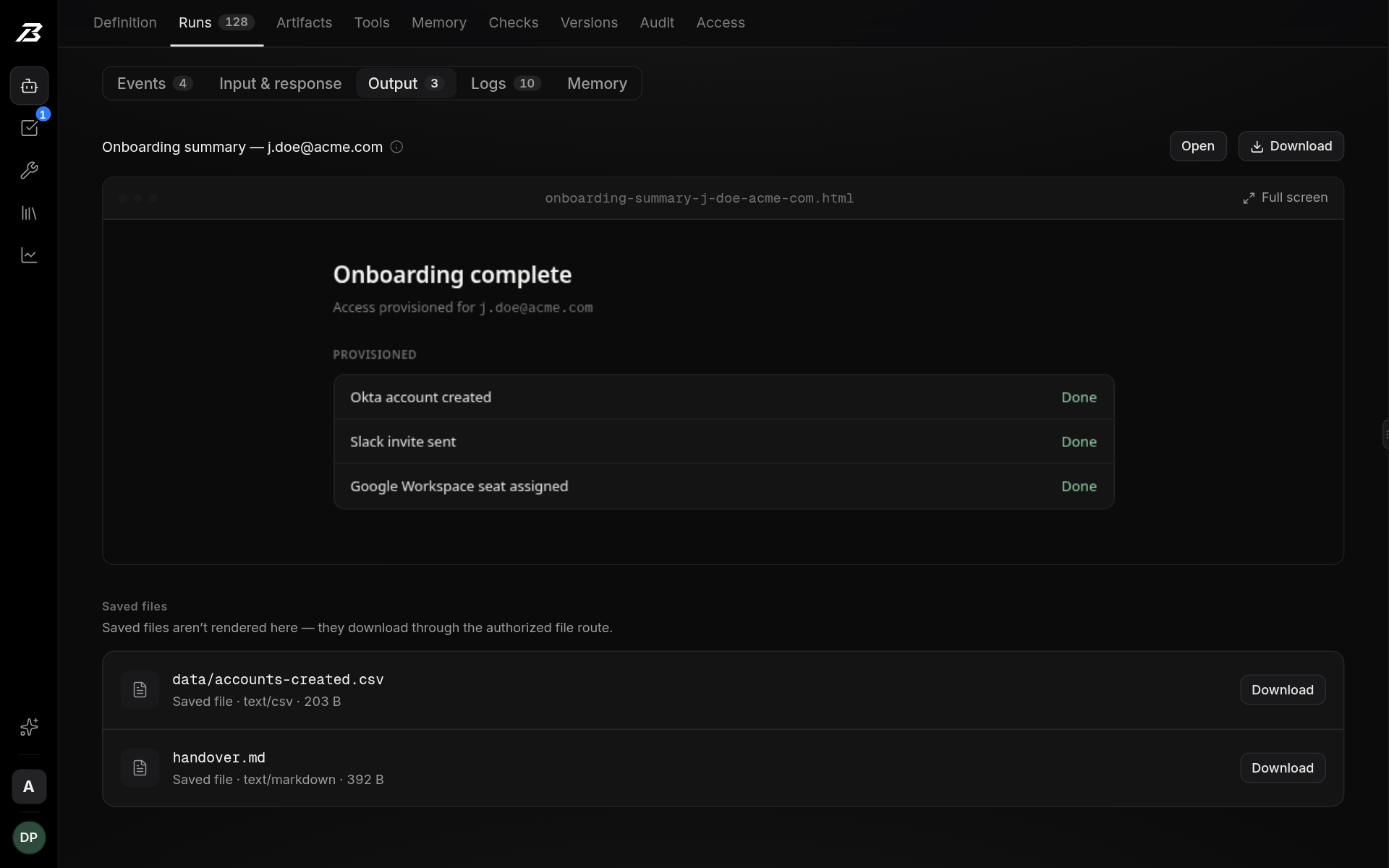Open the Artifacts tab
This screenshot has height=868, width=1389.
coord(304,22)
